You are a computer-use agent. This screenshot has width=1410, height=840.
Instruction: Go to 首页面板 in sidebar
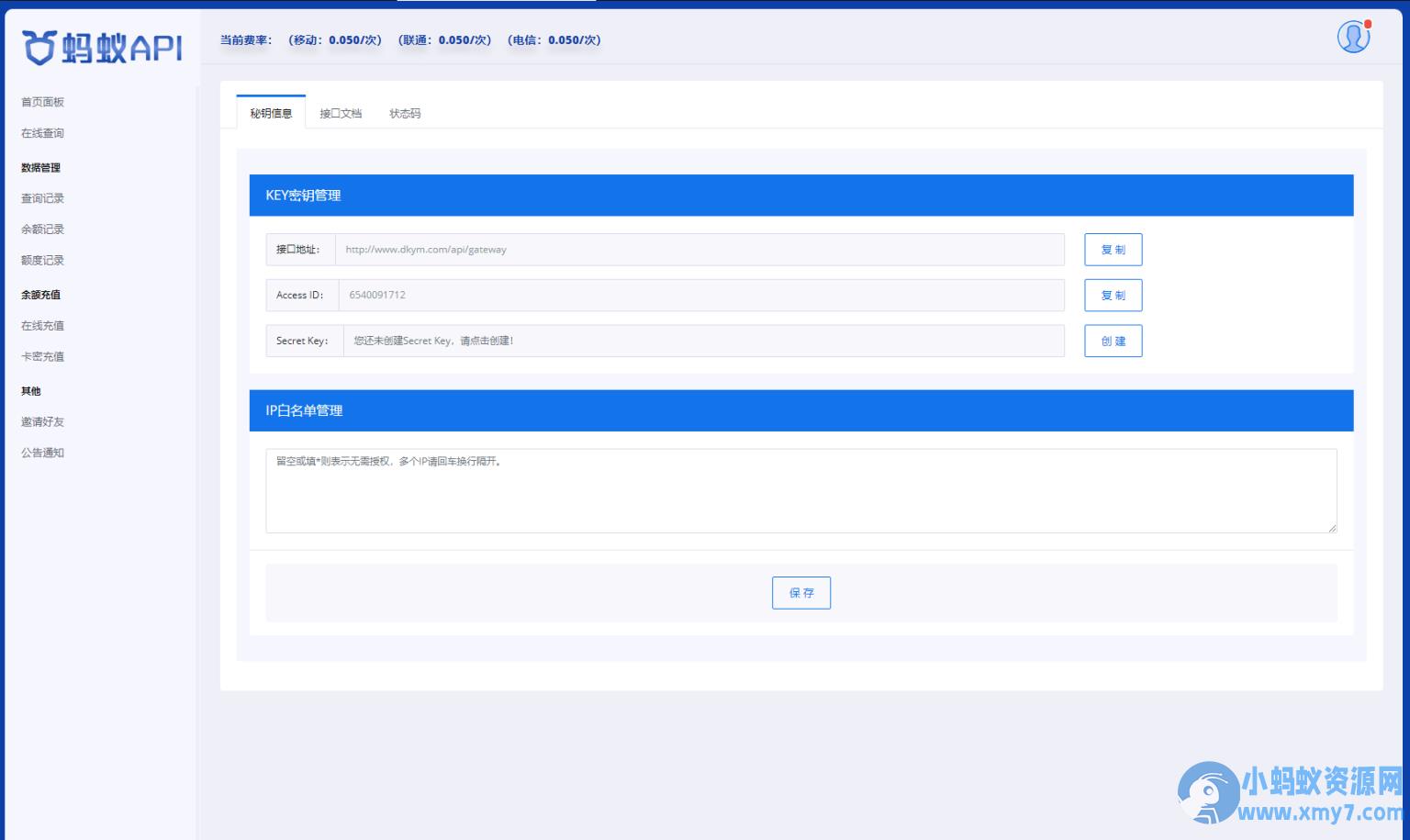click(x=42, y=102)
